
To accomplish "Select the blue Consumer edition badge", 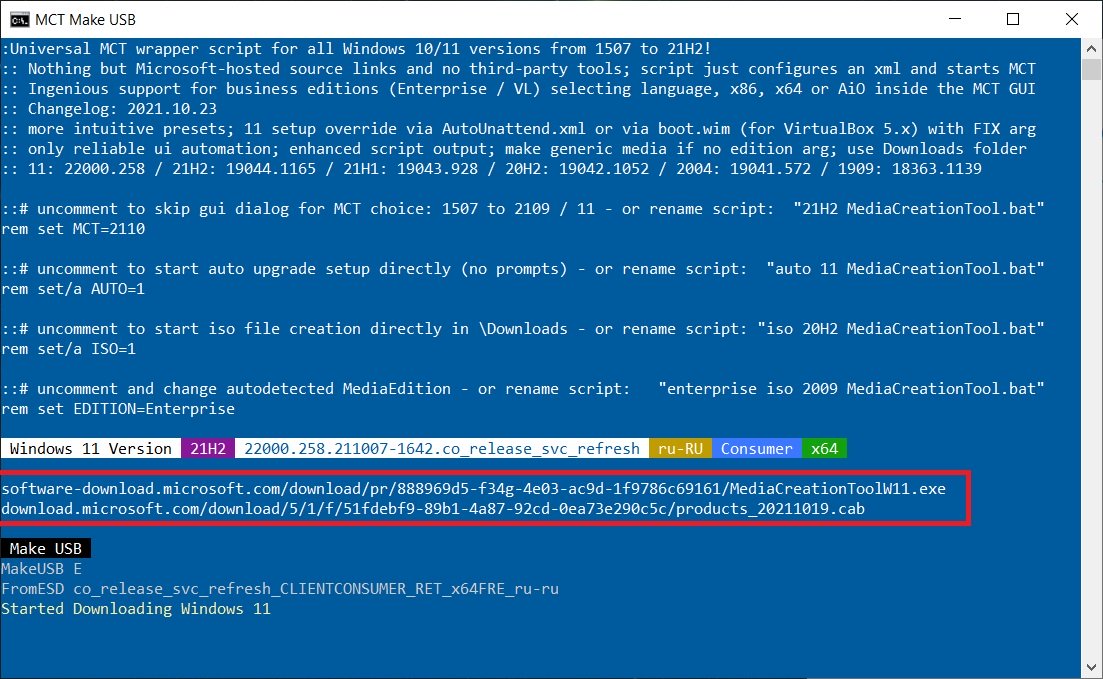I will click(757, 449).
